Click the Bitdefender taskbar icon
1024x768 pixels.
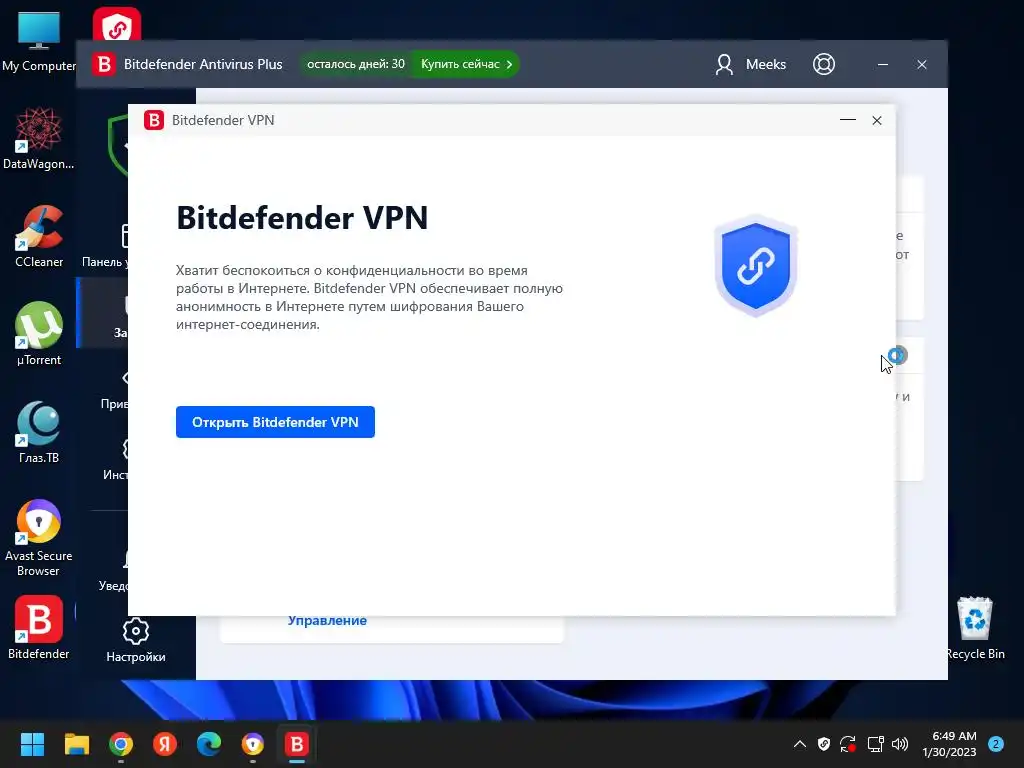pyautogui.click(x=296, y=744)
